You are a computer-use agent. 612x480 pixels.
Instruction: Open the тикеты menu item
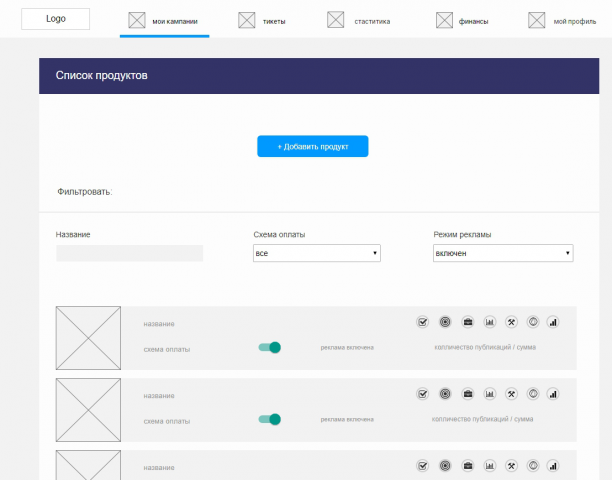(x=262, y=21)
